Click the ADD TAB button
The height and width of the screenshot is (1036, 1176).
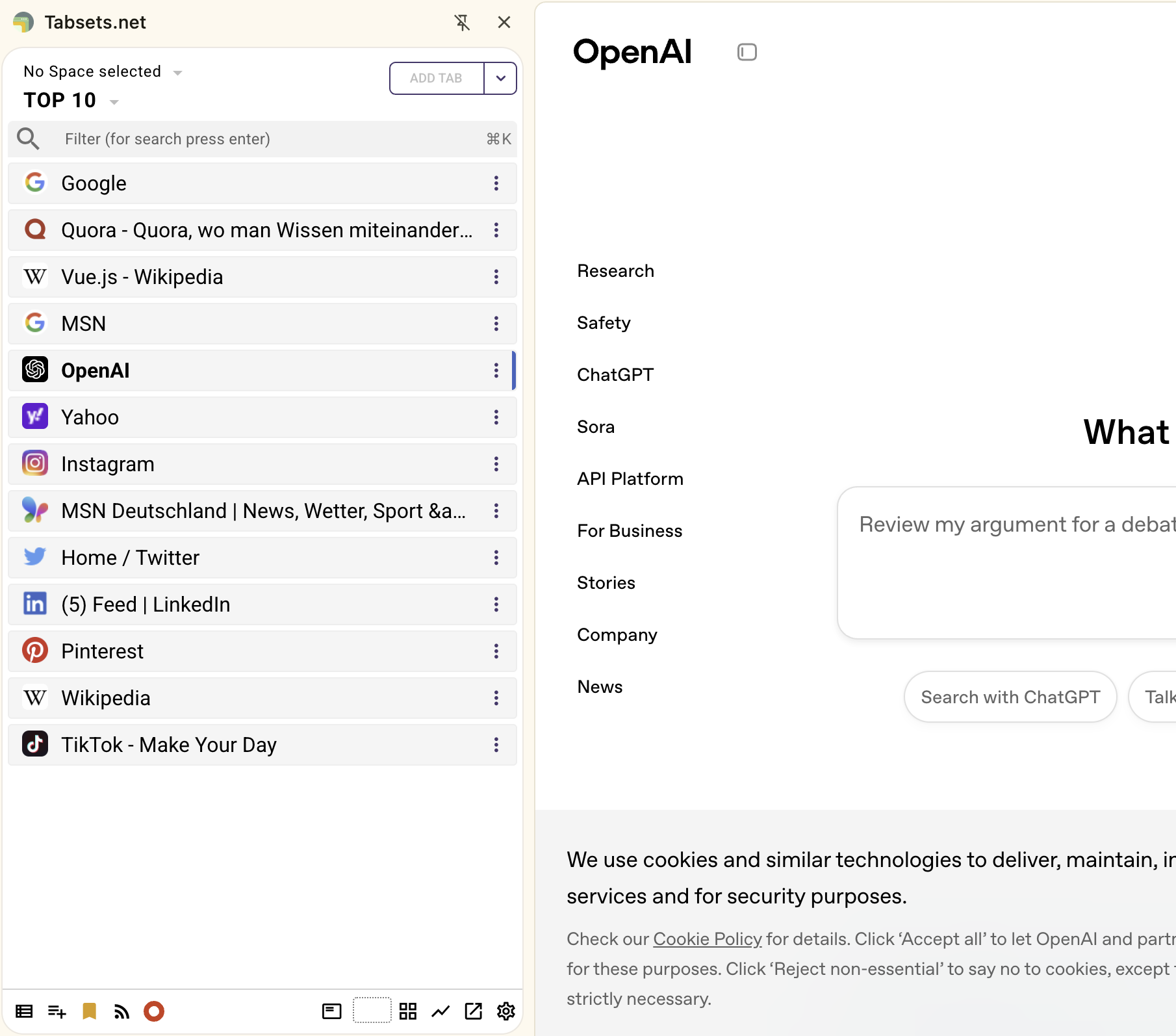coord(437,78)
